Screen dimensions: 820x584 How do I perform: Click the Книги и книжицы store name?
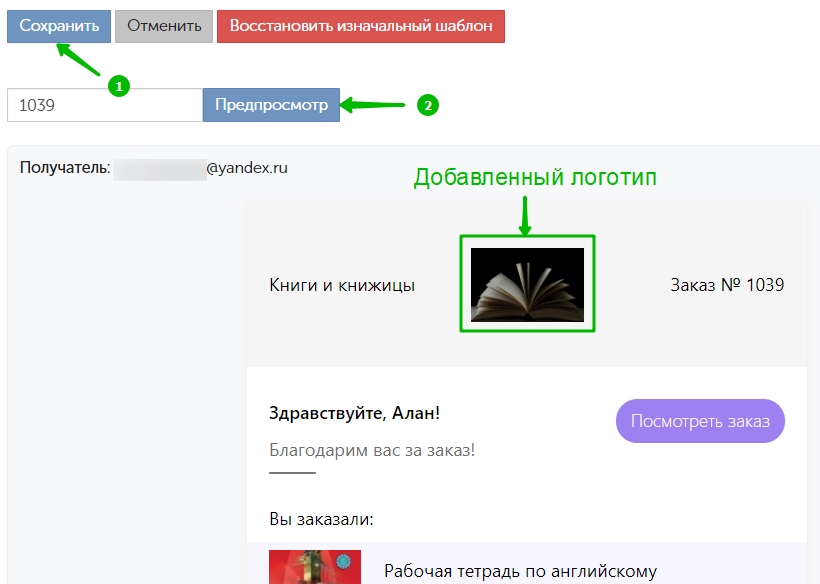tap(342, 285)
